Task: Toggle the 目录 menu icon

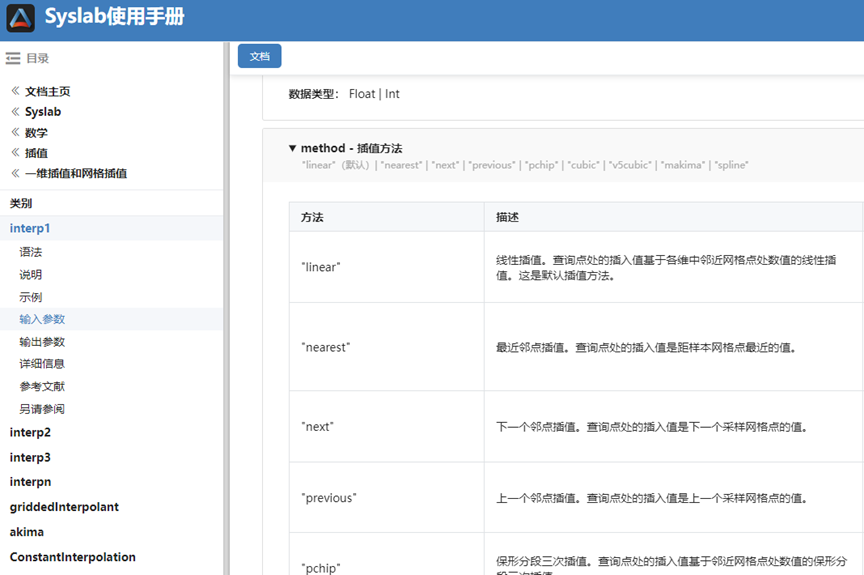Action: [x=13, y=58]
